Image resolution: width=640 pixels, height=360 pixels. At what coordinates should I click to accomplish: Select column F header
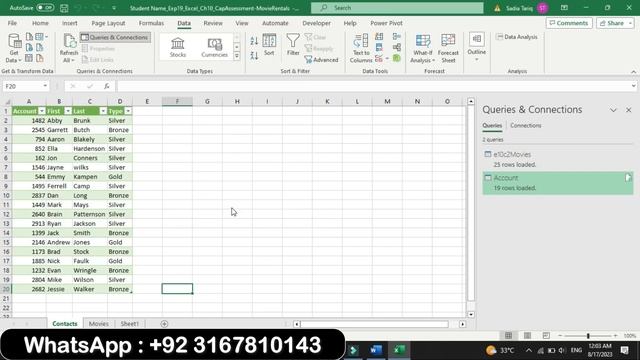(x=177, y=101)
